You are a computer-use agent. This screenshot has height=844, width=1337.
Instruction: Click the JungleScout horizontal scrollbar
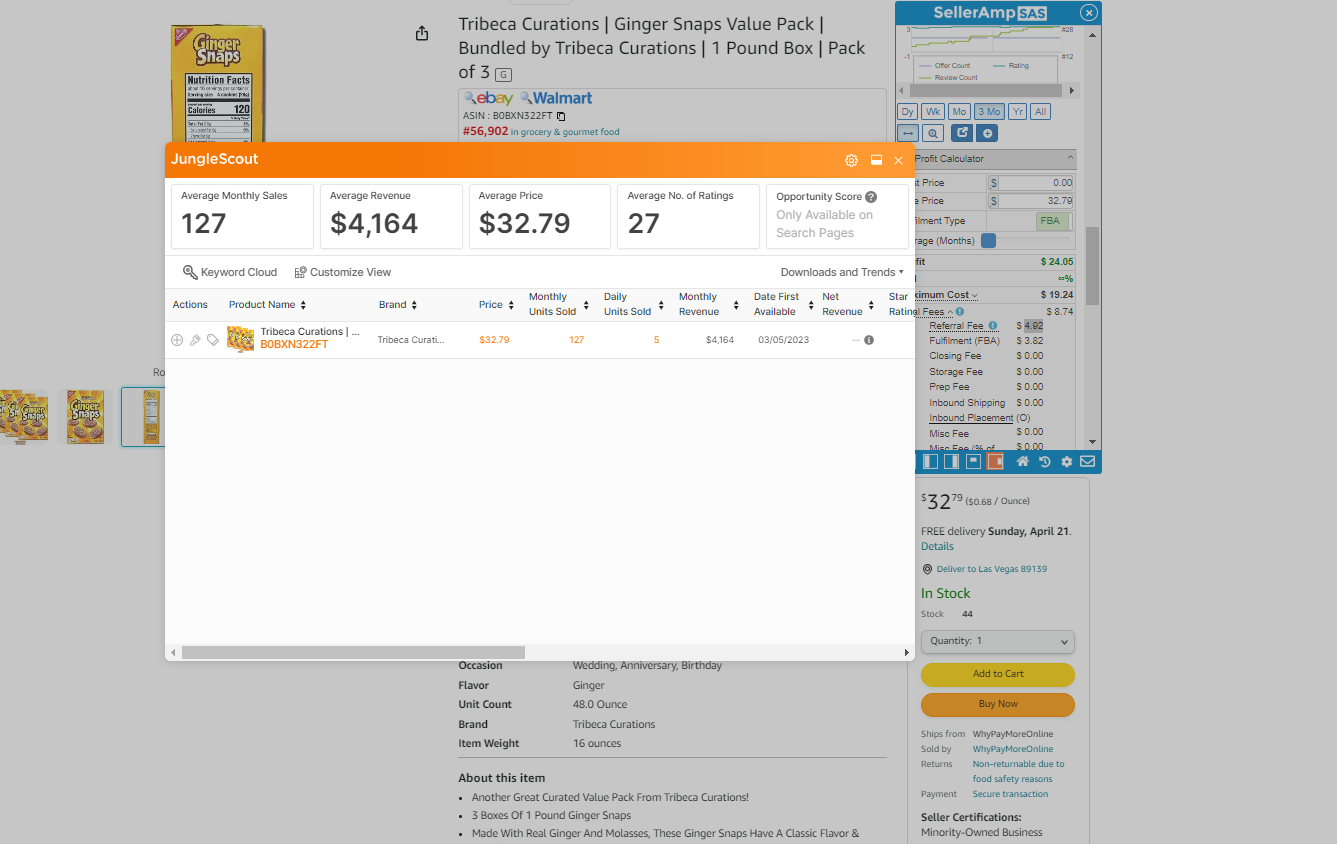click(353, 652)
